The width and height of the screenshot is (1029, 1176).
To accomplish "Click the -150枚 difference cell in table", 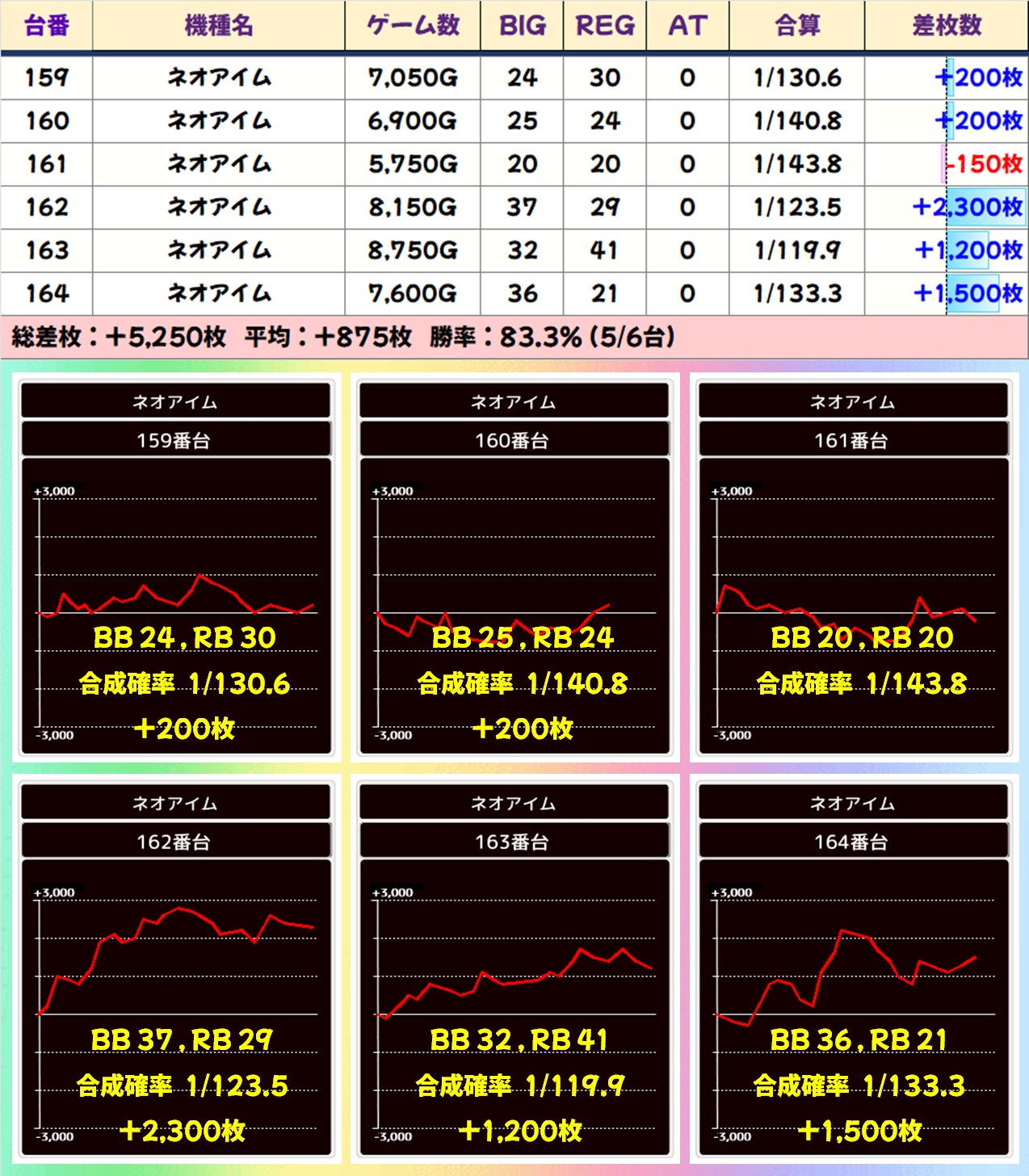I will coord(984,164).
